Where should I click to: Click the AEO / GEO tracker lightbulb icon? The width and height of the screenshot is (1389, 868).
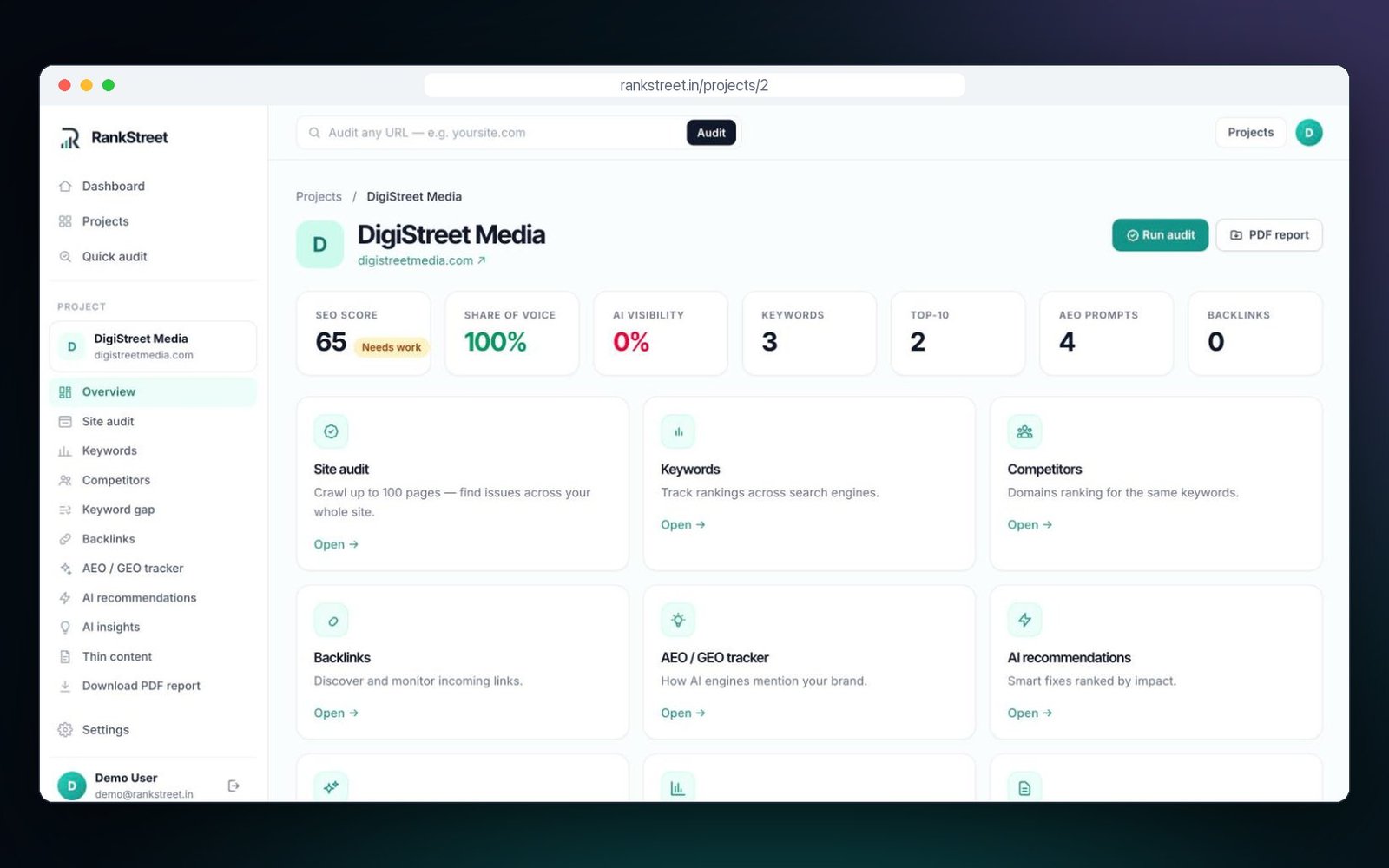(x=678, y=621)
